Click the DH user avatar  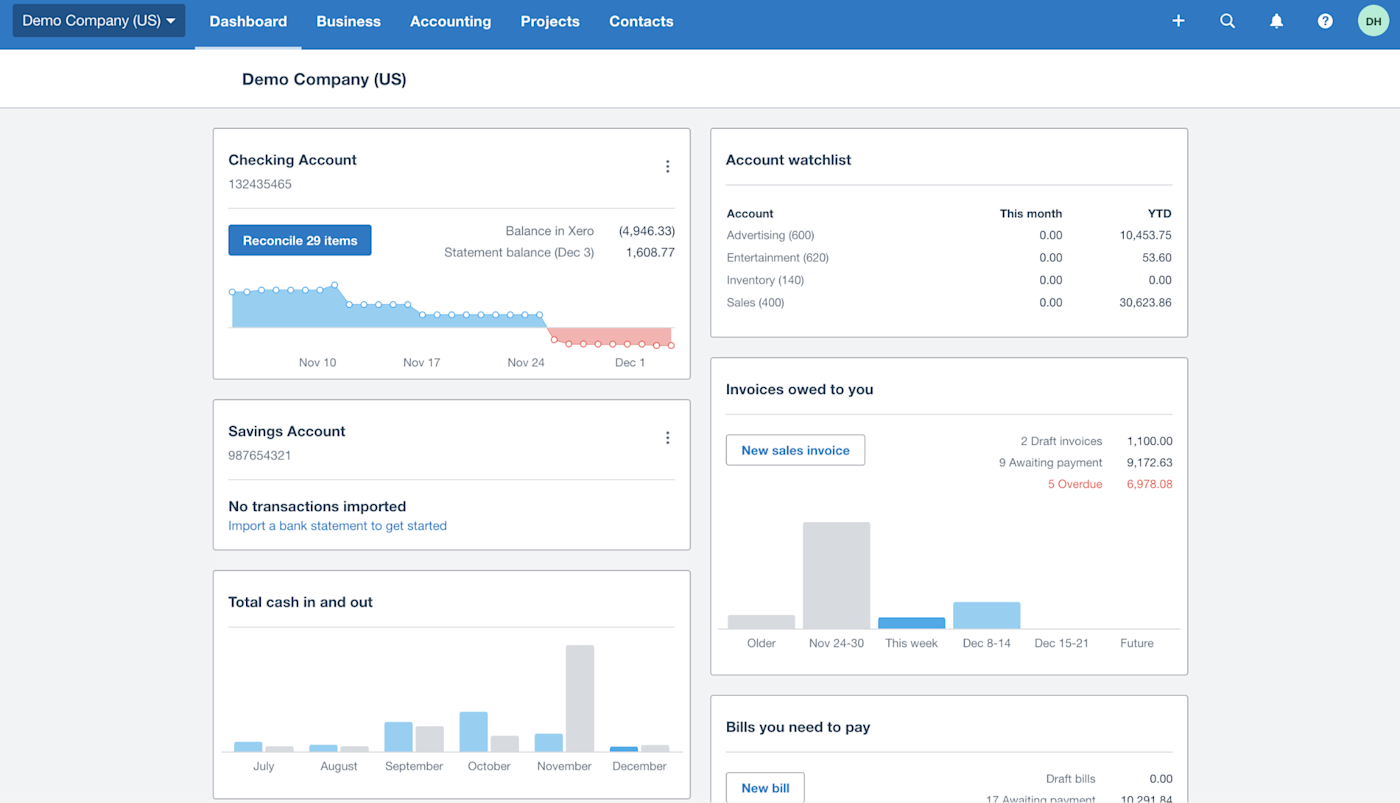pos(1372,20)
